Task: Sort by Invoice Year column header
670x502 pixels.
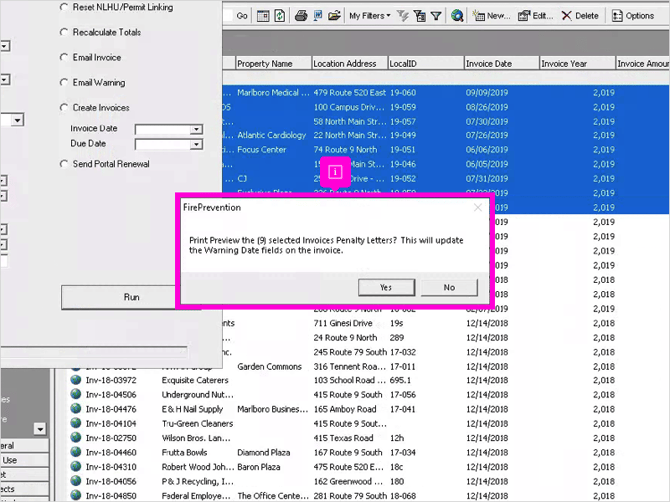Action: 577,64
